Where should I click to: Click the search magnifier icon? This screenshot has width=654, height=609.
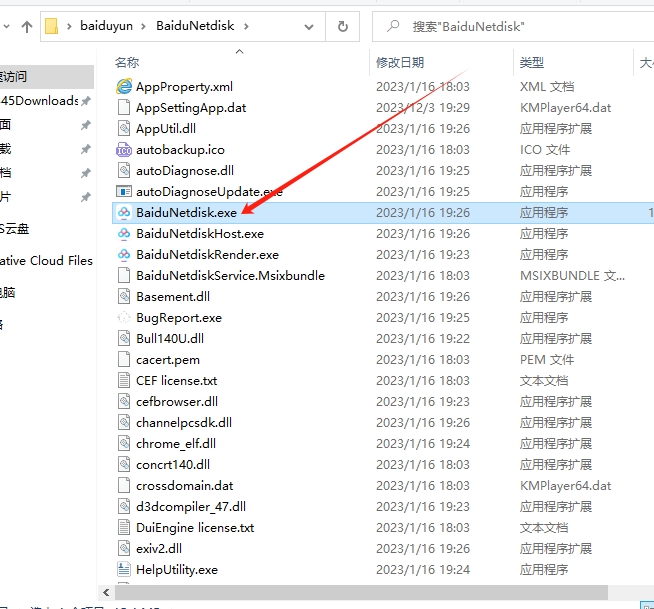pyautogui.click(x=393, y=26)
